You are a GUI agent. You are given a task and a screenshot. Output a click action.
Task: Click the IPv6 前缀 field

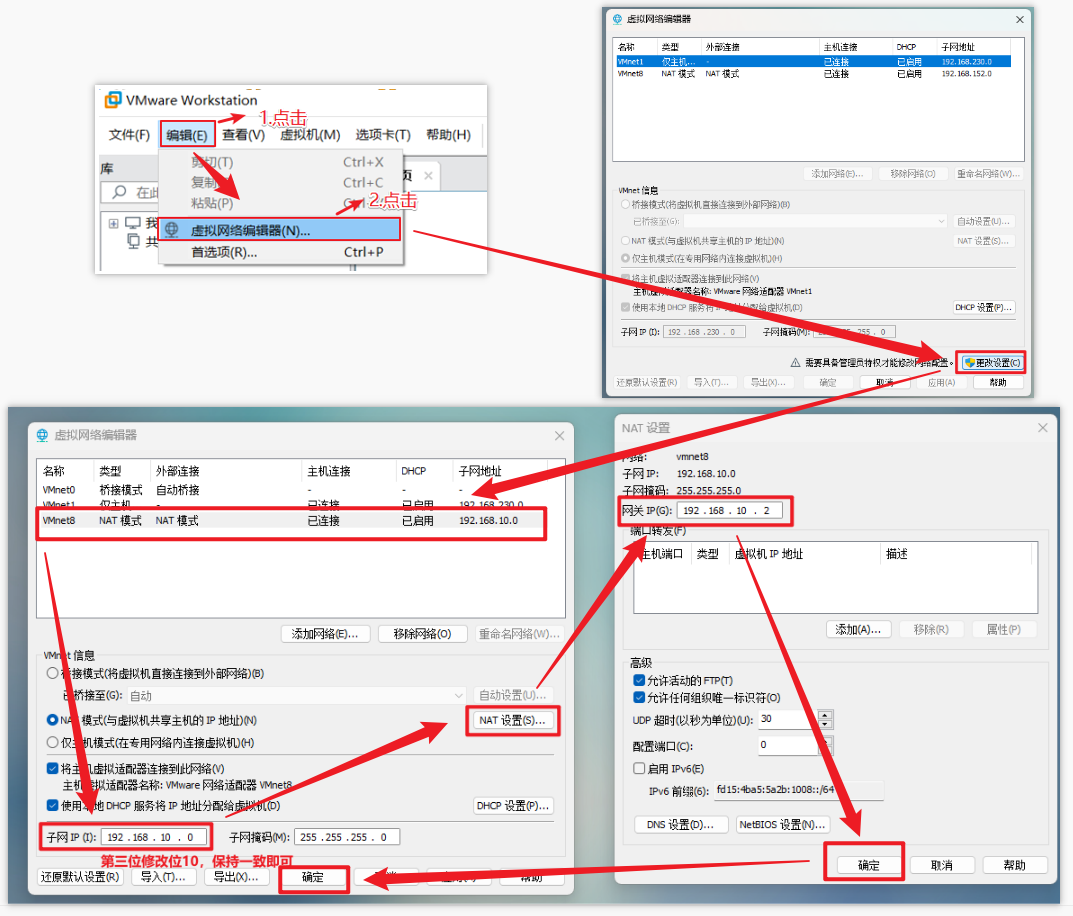coord(799,790)
